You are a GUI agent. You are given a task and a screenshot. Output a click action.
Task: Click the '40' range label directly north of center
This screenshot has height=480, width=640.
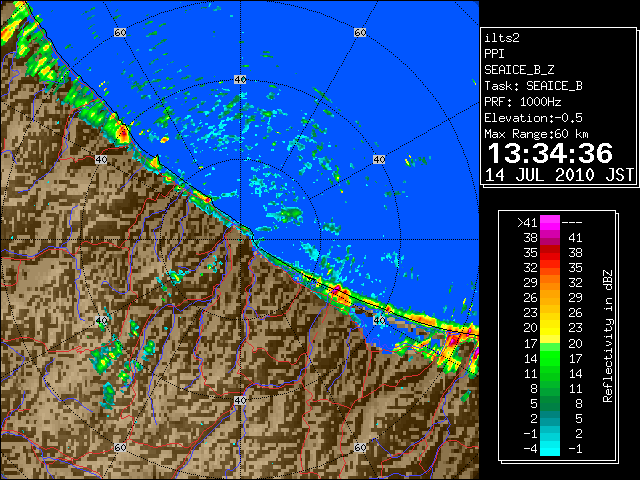(240, 79)
